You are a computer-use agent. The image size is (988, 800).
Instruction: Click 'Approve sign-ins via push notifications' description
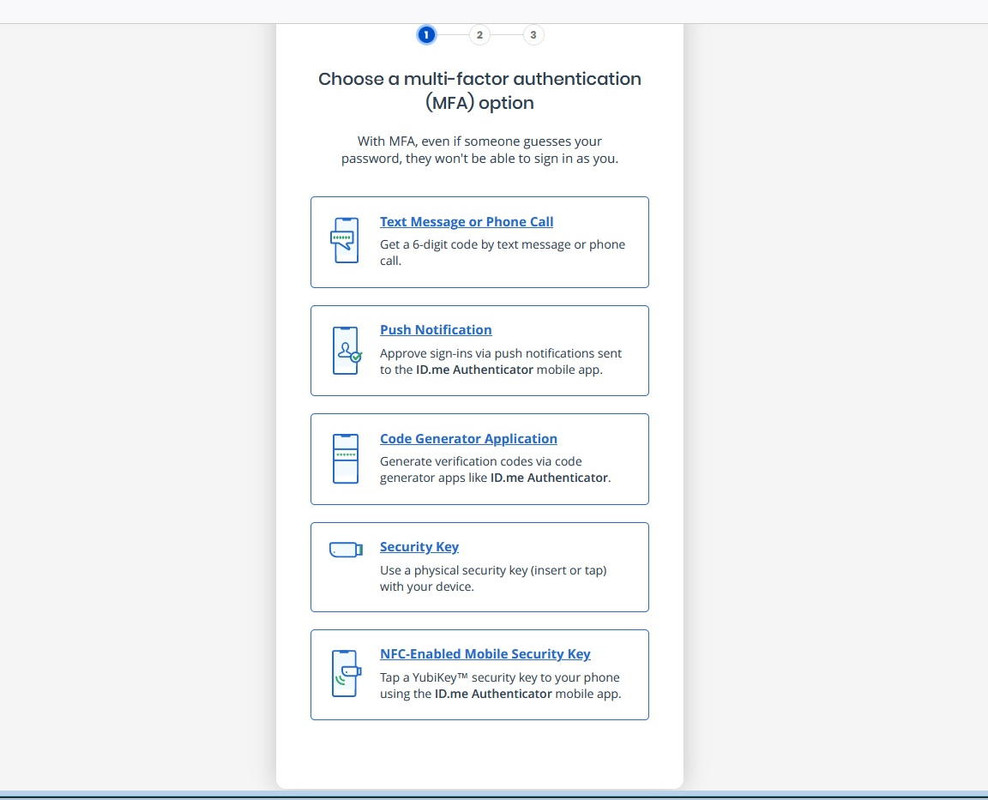(x=500, y=361)
